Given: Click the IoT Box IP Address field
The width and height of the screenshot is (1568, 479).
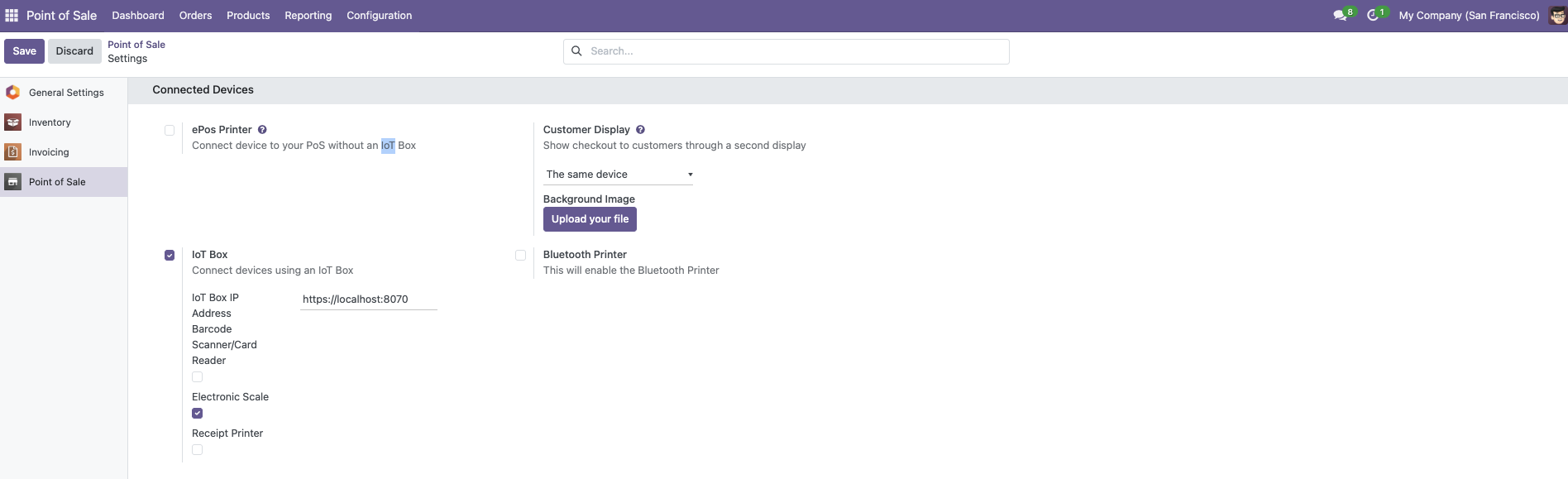Looking at the screenshot, I should click(x=369, y=299).
